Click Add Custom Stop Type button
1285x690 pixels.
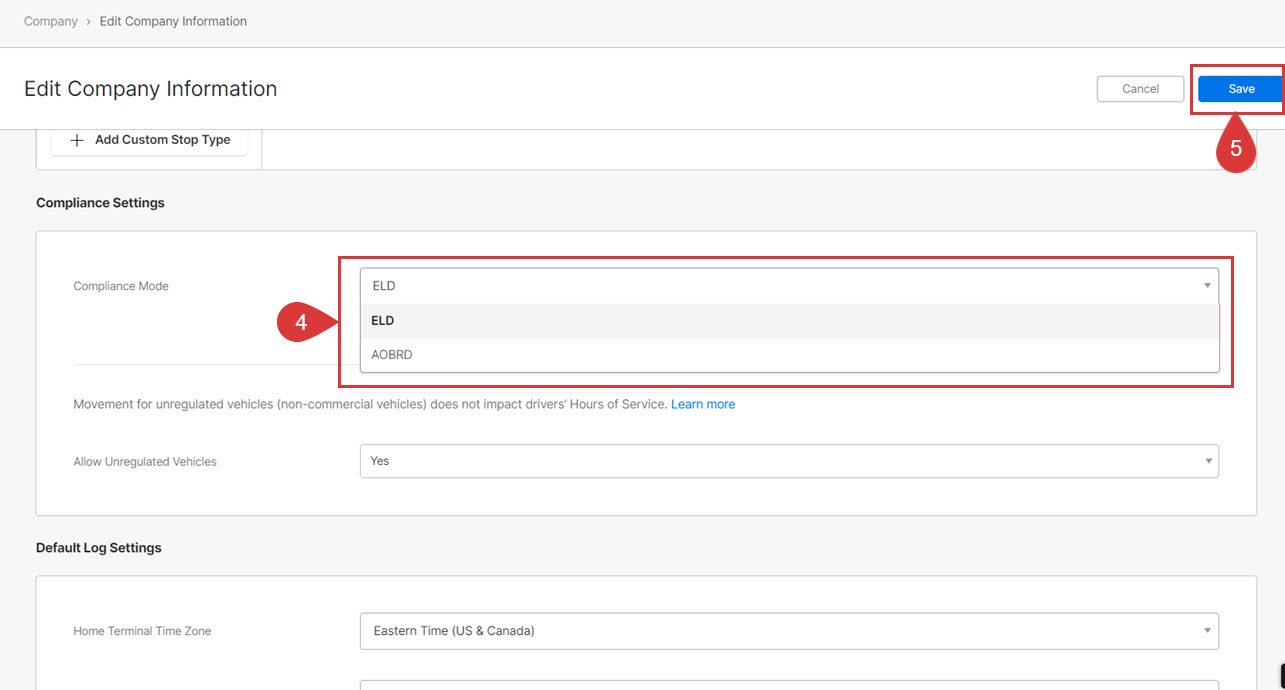click(149, 140)
